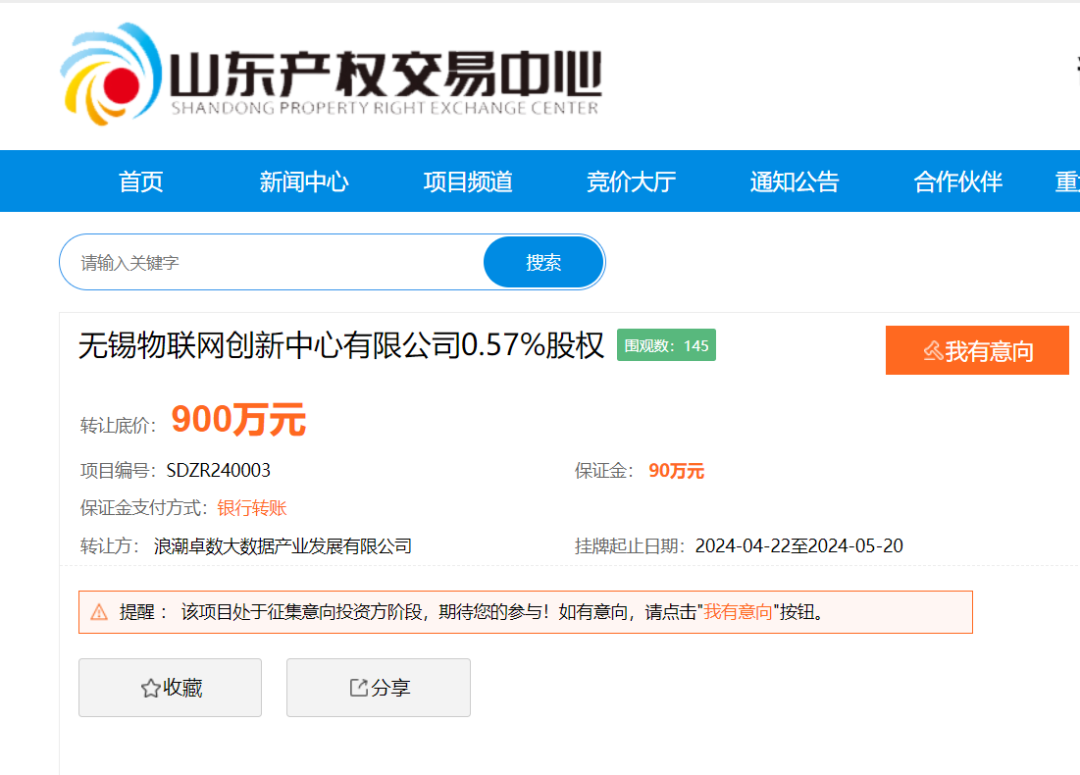Click the pen icon in 我有意向 button

pyautogui.click(x=932, y=350)
